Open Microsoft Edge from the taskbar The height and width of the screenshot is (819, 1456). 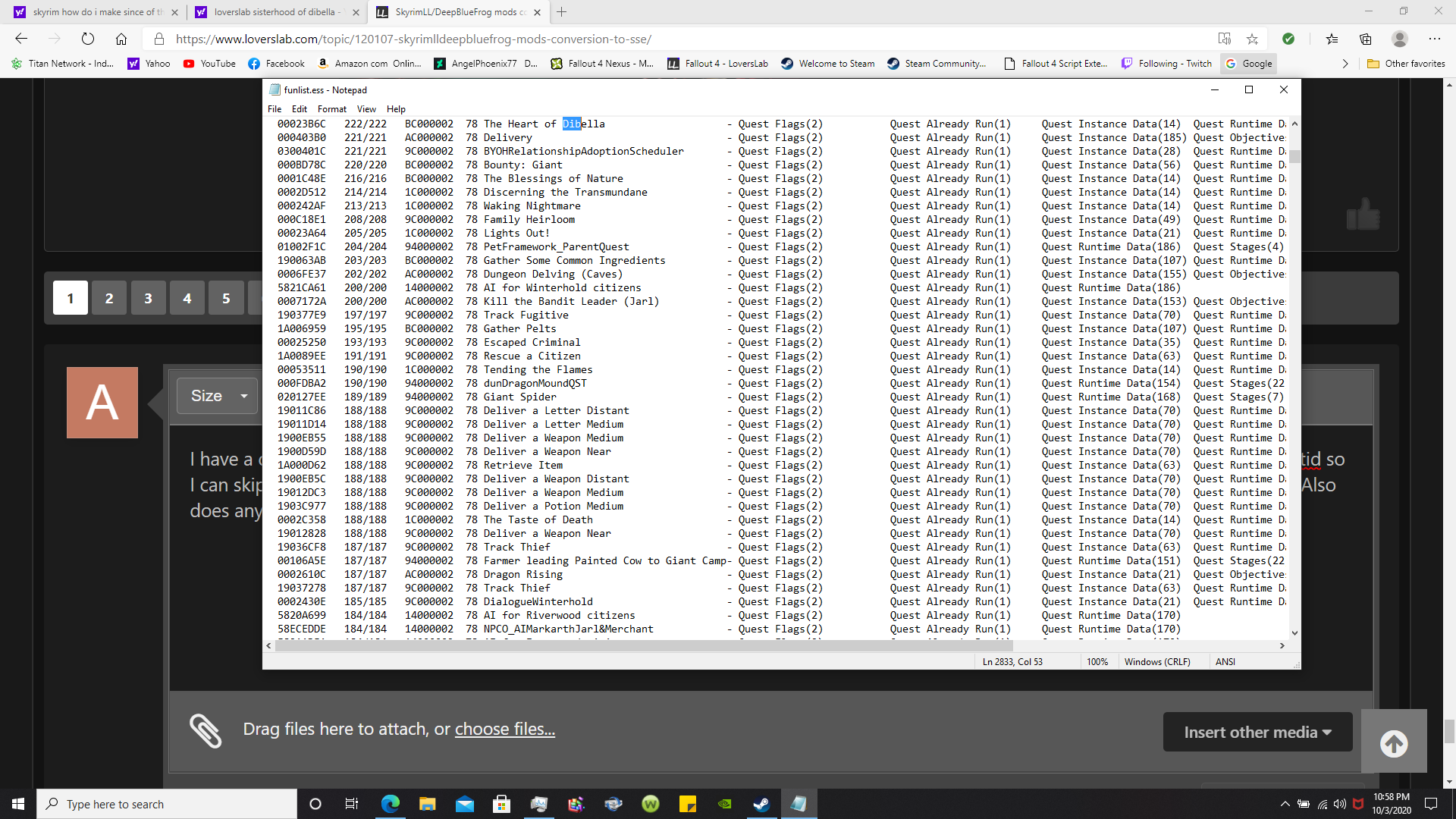(x=390, y=804)
